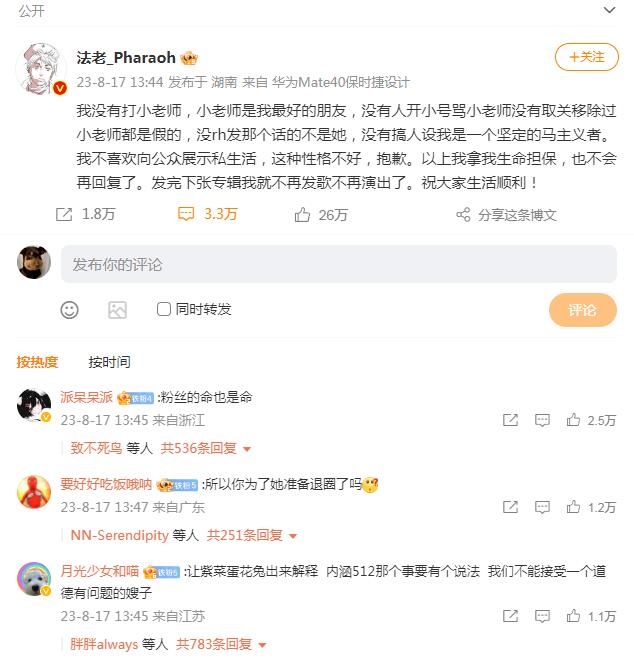The width and height of the screenshot is (634, 666).
Task: Sort comments by 按时间
Action: click(109, 362)
